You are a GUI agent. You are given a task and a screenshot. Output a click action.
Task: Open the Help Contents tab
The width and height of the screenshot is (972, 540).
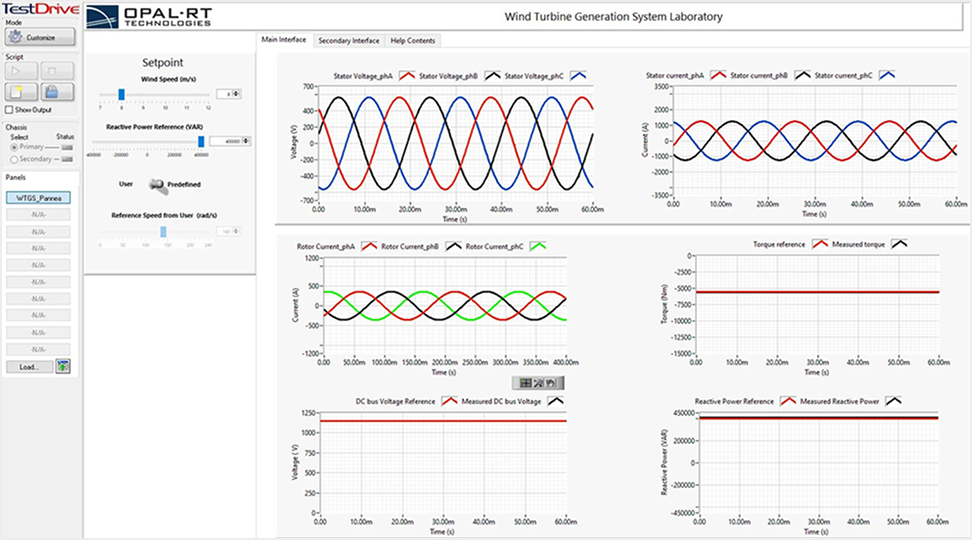point(412,41)
